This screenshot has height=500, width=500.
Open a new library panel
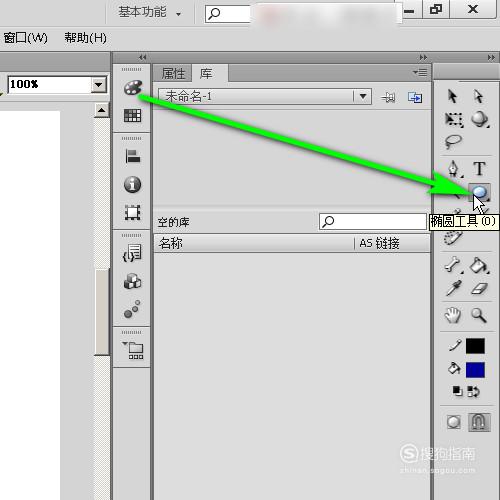pos(415,97)
